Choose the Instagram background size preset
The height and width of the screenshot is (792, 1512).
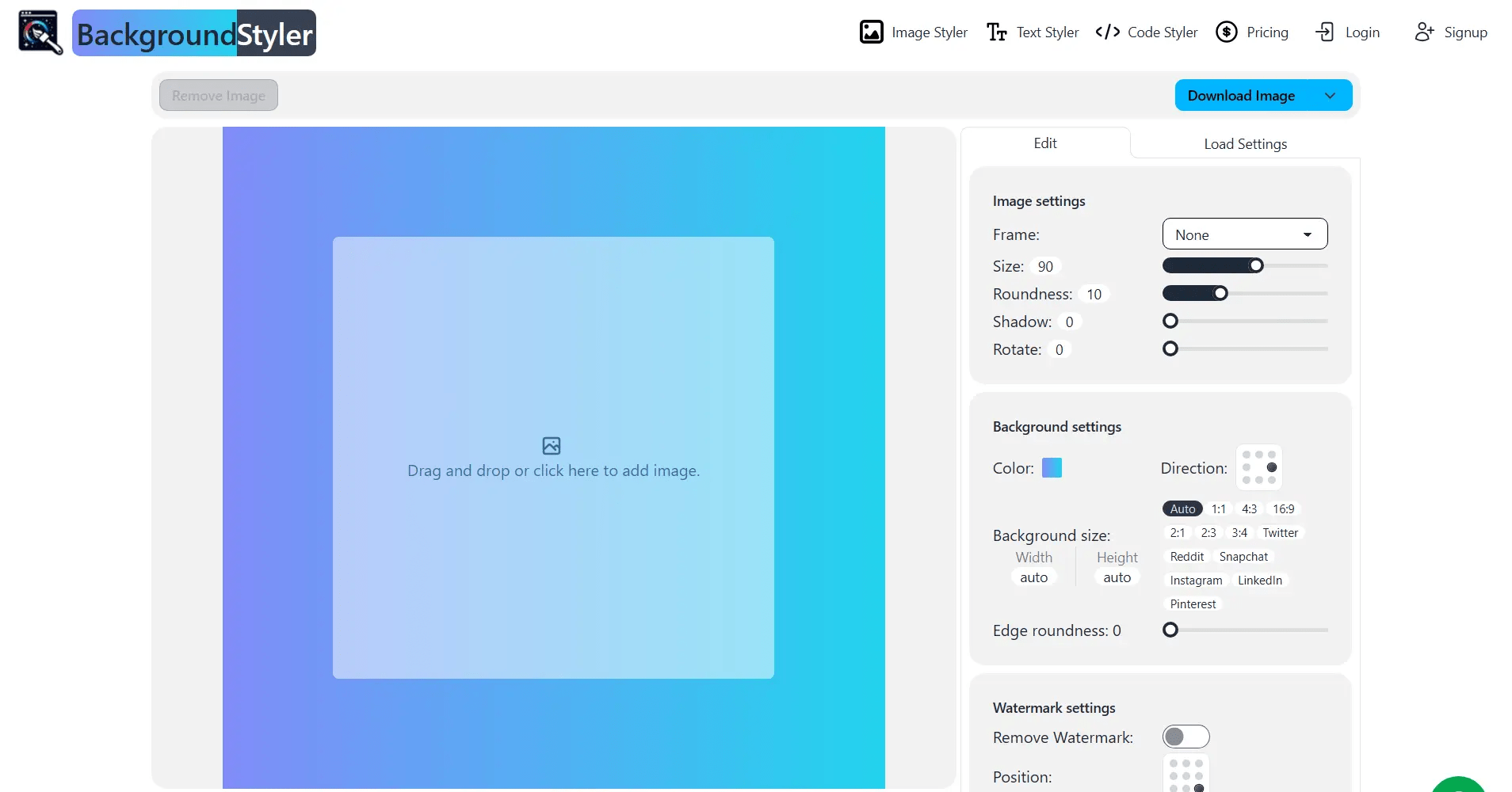point(1195,581)
